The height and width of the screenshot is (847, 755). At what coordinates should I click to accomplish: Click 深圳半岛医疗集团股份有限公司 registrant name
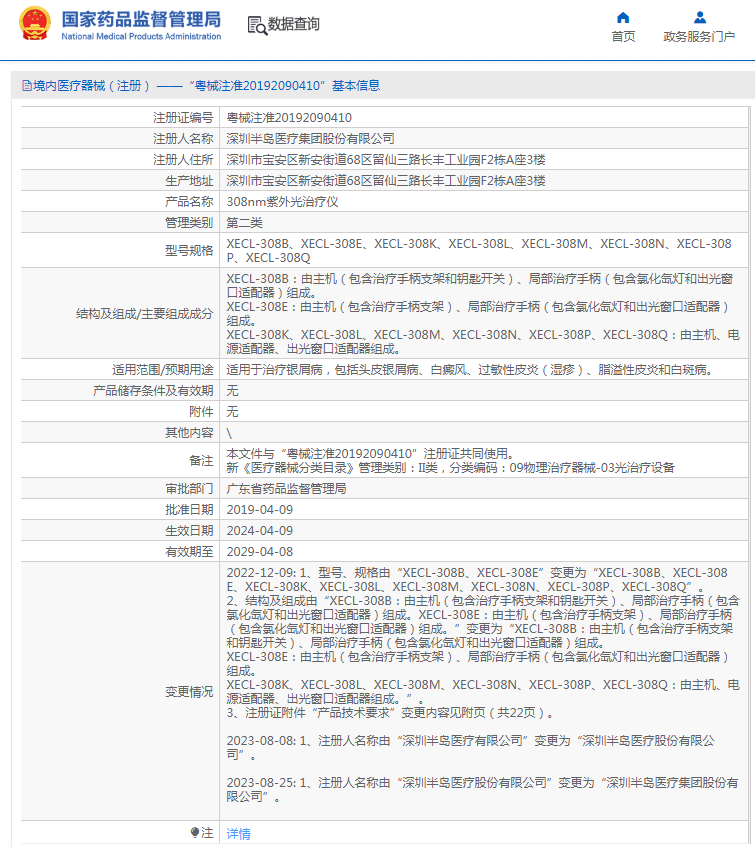tap(311, 139)
